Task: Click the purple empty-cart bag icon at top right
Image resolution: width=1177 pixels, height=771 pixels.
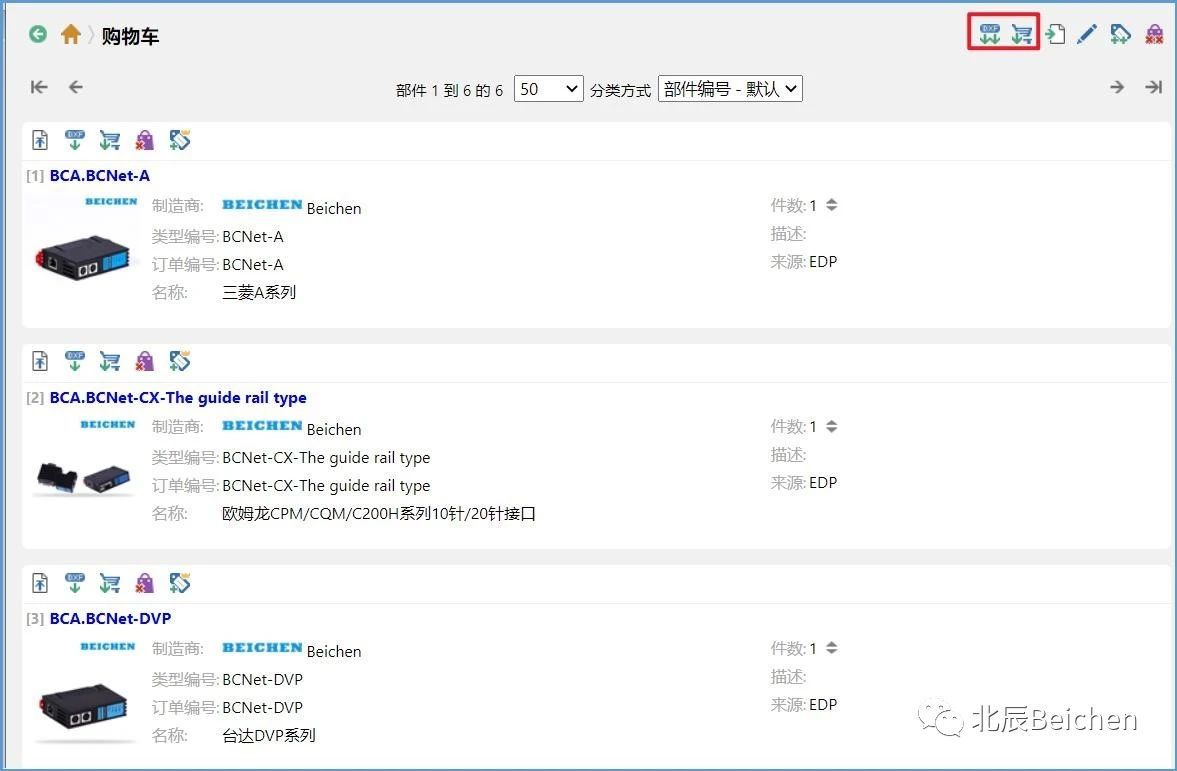Action: (1154, 35)
